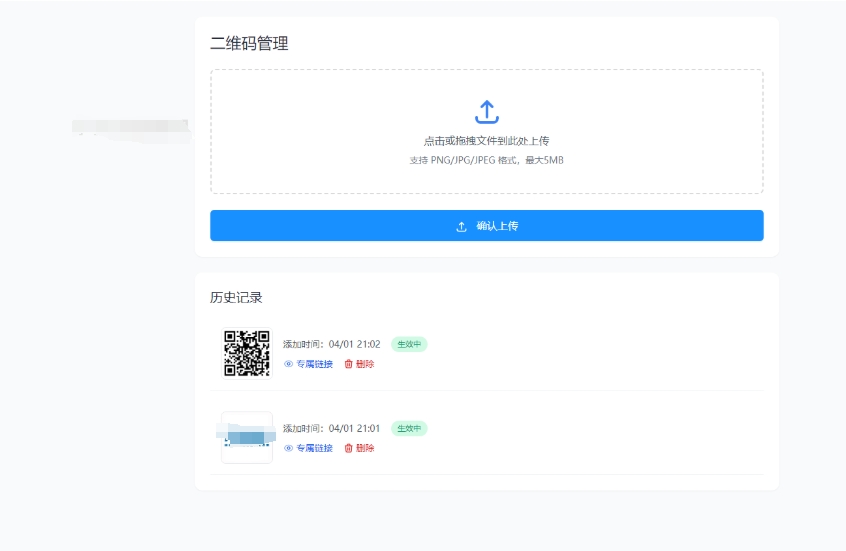The width and height of the screenshot is (846, 551).
Task: Click the small upload icon inside 确认上传 button
Action: [461, 227]
